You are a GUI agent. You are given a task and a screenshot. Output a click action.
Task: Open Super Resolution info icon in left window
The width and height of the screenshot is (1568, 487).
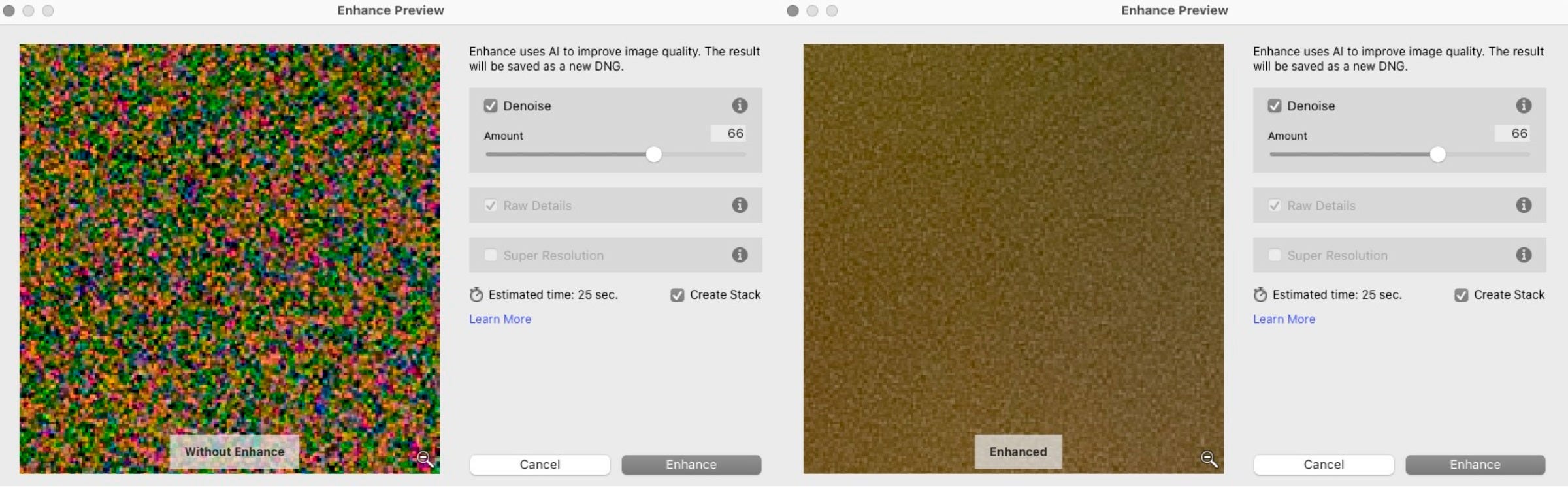[740, 255]
